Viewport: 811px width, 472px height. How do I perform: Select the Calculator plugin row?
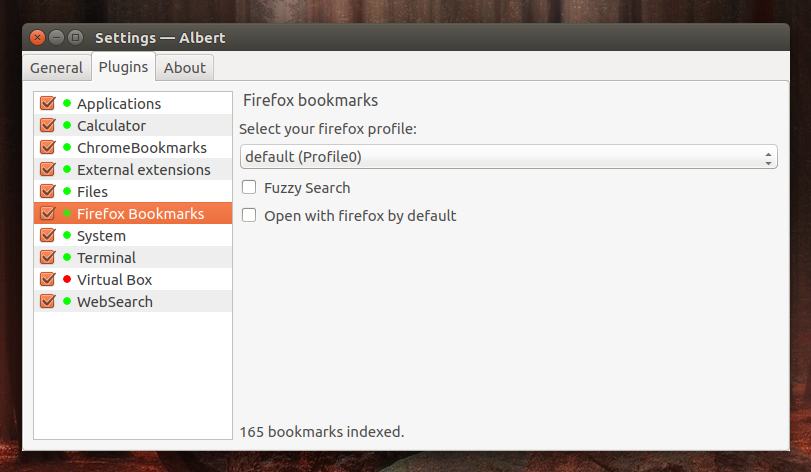coord(133,125)
